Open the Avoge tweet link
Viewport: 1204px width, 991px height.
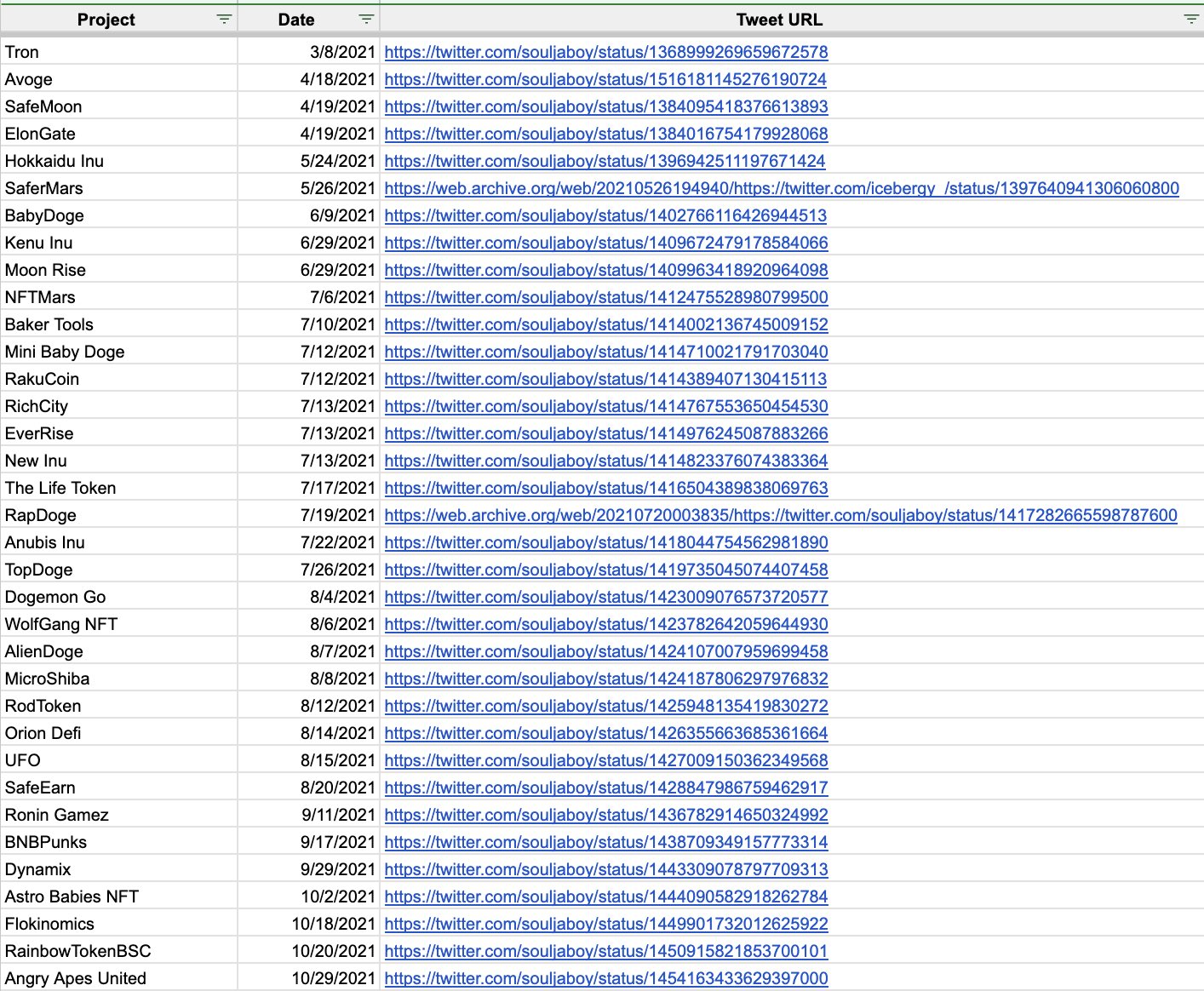605,79
